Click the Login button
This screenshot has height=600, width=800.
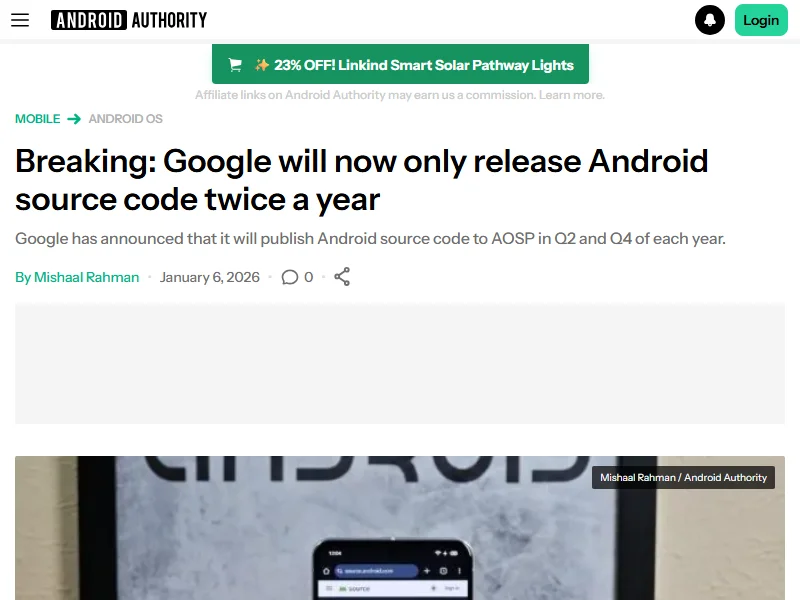(760, 20)
